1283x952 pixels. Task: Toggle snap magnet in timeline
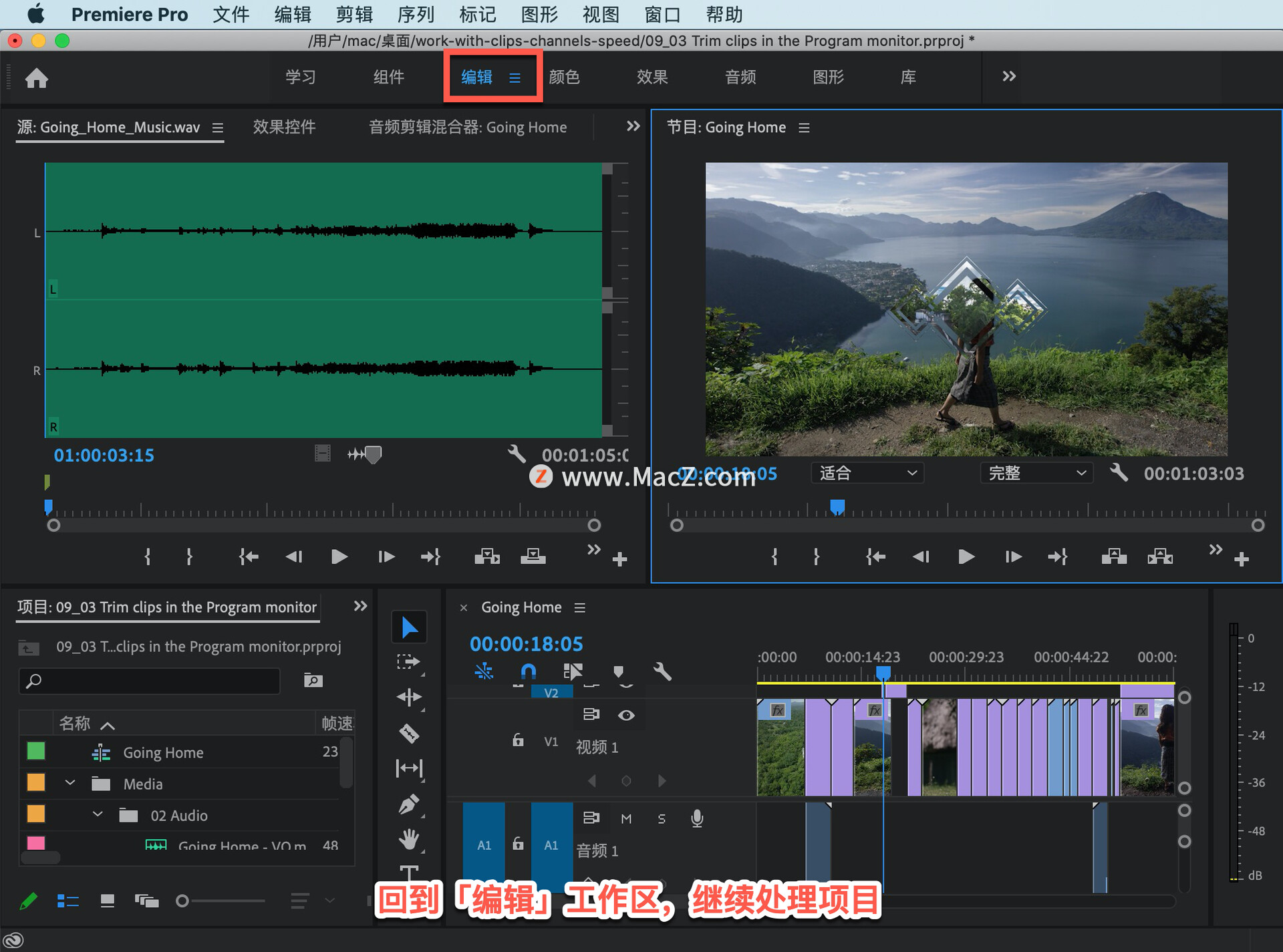[x=528, y=671]
